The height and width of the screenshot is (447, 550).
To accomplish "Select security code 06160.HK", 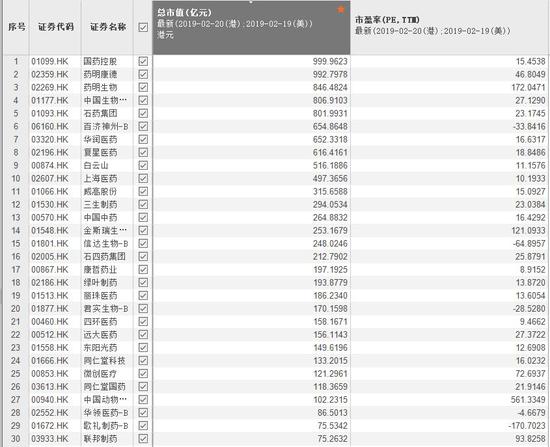I will click(x=50, y=126).
